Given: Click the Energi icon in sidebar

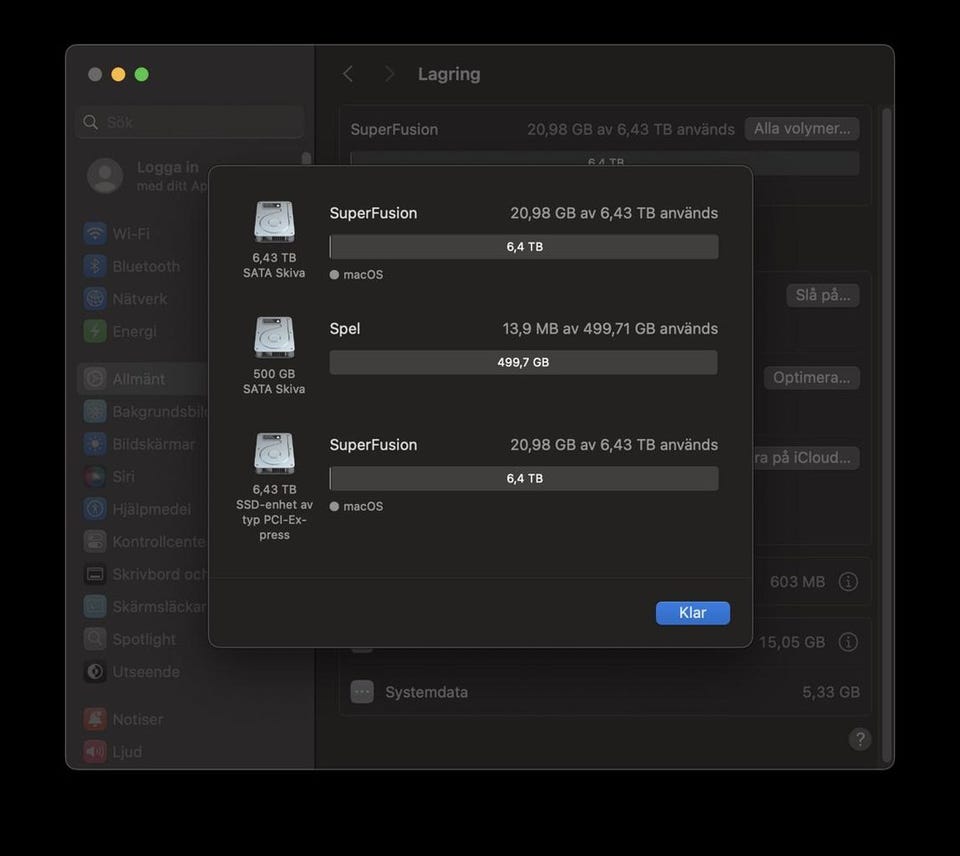Looking at the screenshot, I should coord(95,331).
